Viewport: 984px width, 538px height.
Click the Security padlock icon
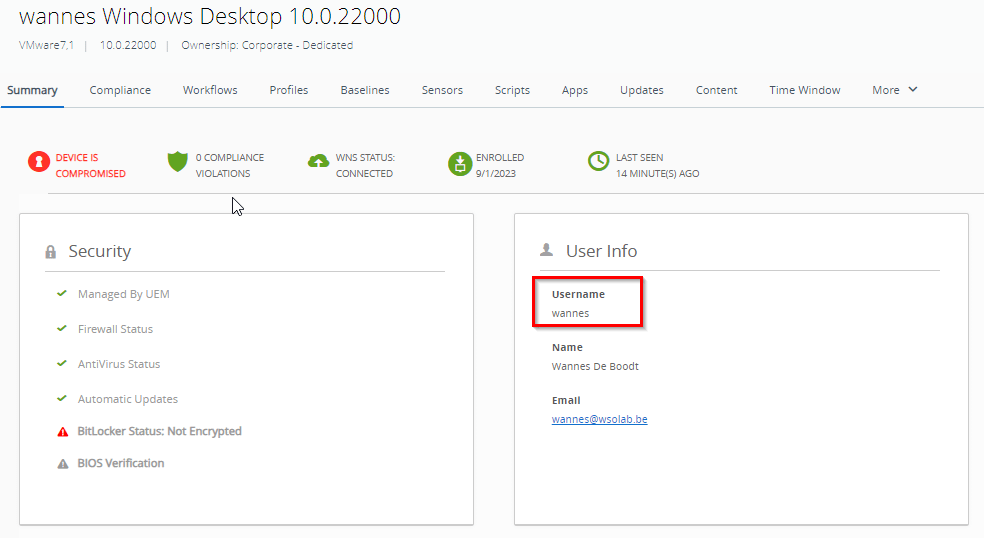pyautogui.click(x=51, y=252)
